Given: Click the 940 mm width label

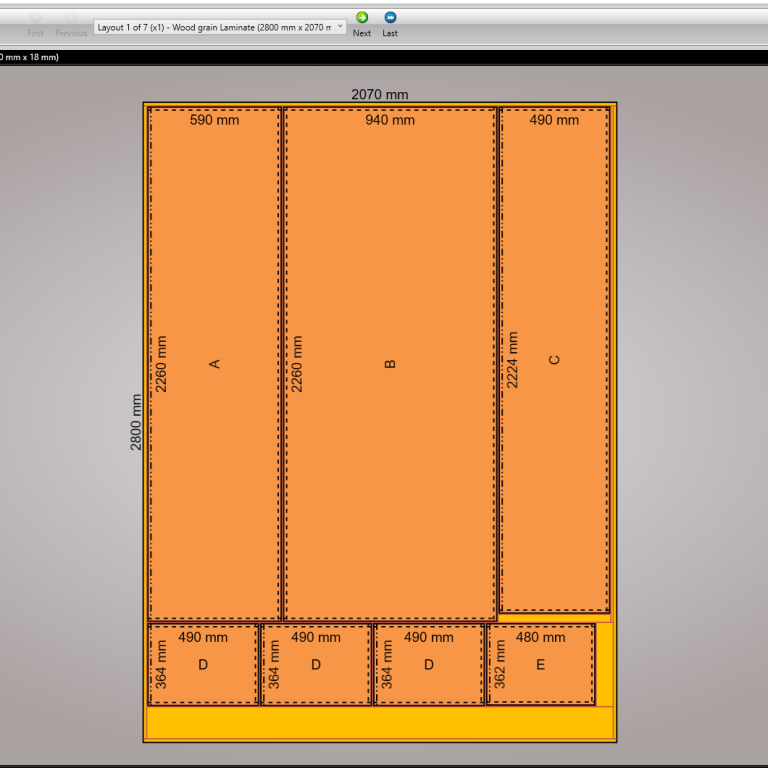Looking at the screenshot, I should click(x=390, y=120).
